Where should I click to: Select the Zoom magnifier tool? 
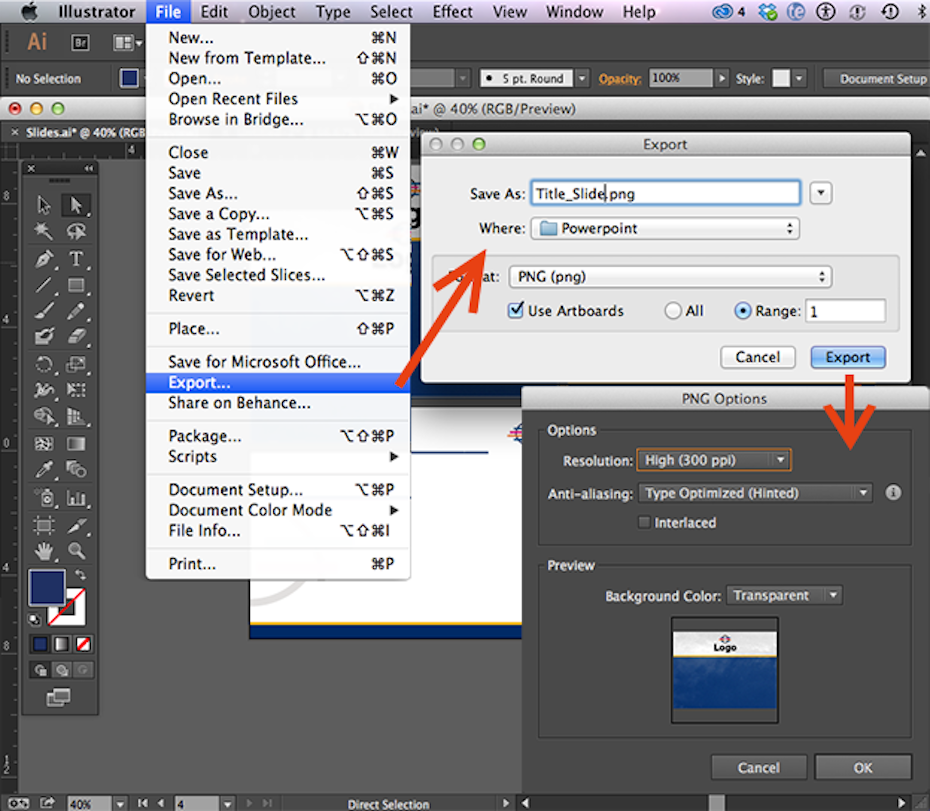[76, 551]
